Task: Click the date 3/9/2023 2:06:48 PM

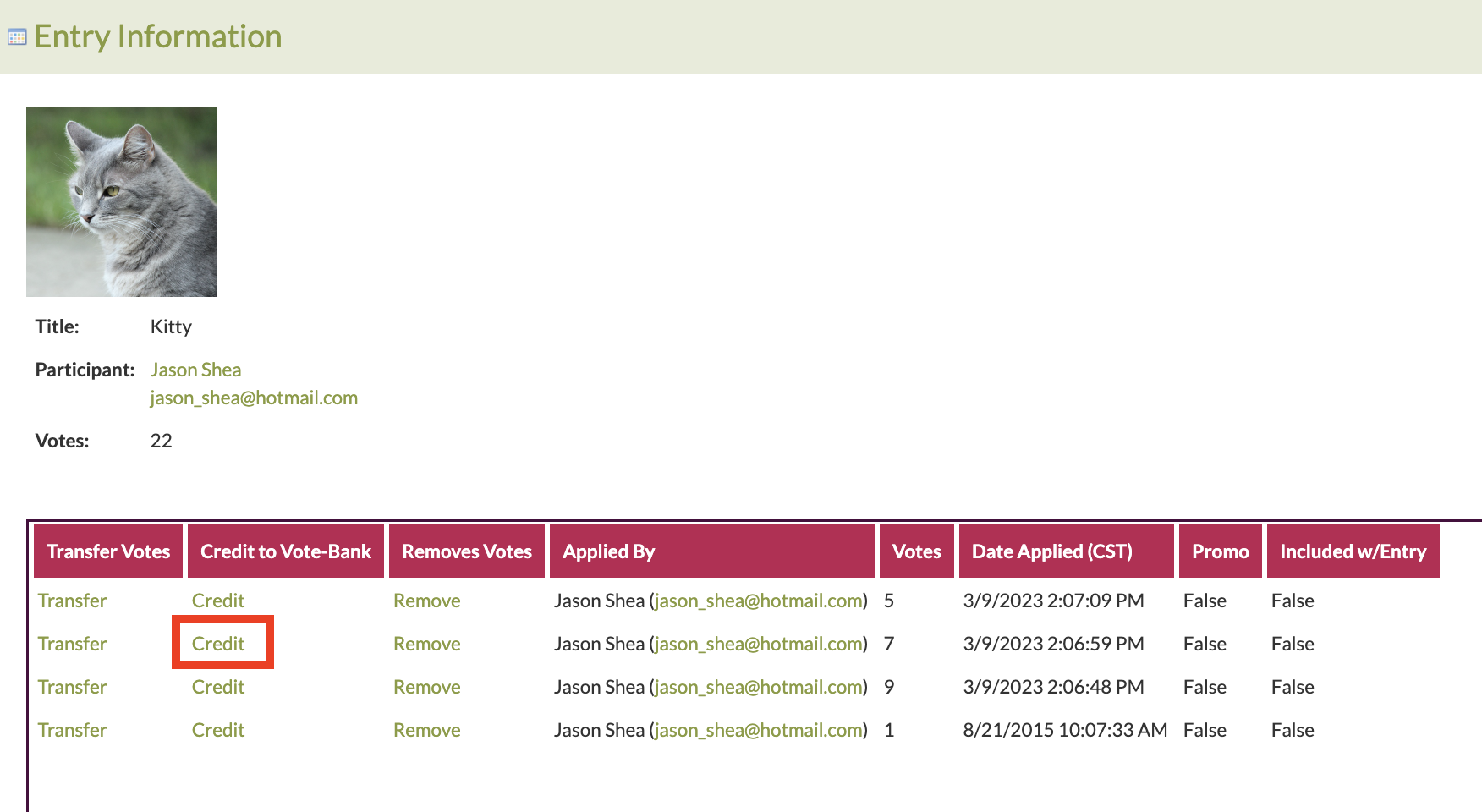Action: pyautogui.click(x=1053, y=687)
